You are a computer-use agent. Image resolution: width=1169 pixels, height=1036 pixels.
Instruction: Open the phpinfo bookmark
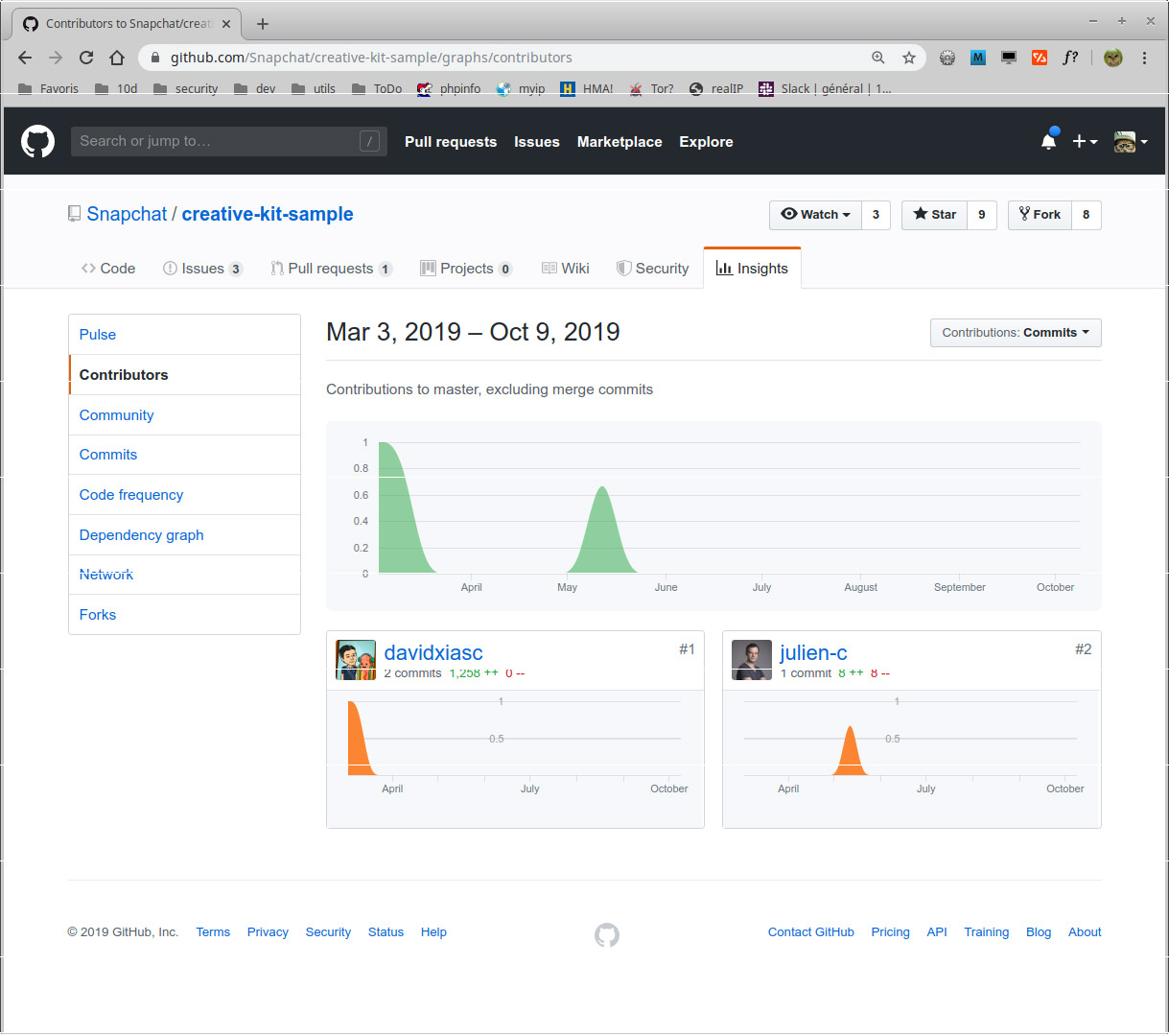click(x=449, y=88)
